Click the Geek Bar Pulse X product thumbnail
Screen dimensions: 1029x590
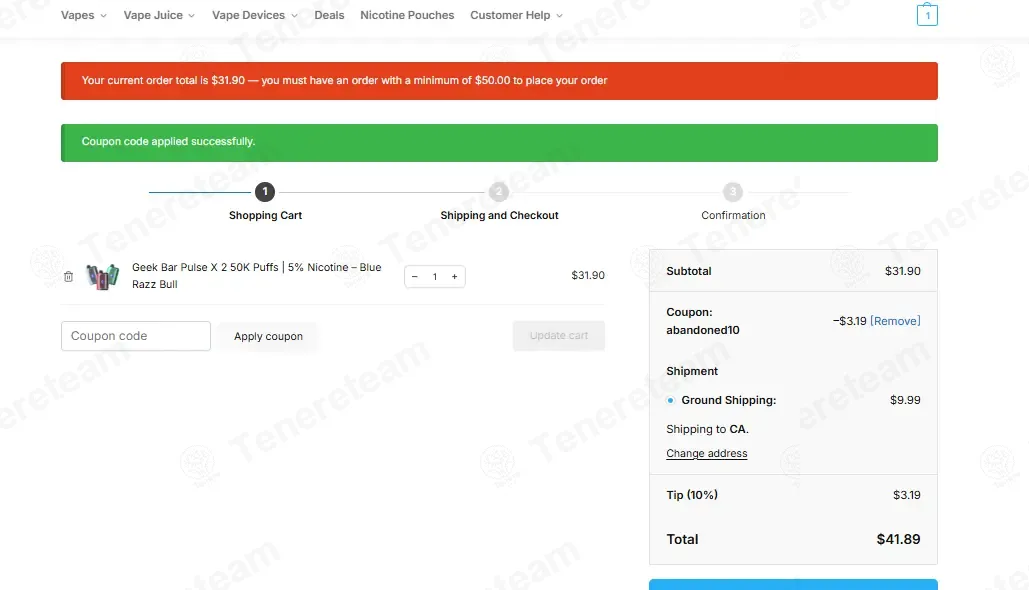pyautogui.click(x=102, y=276)
